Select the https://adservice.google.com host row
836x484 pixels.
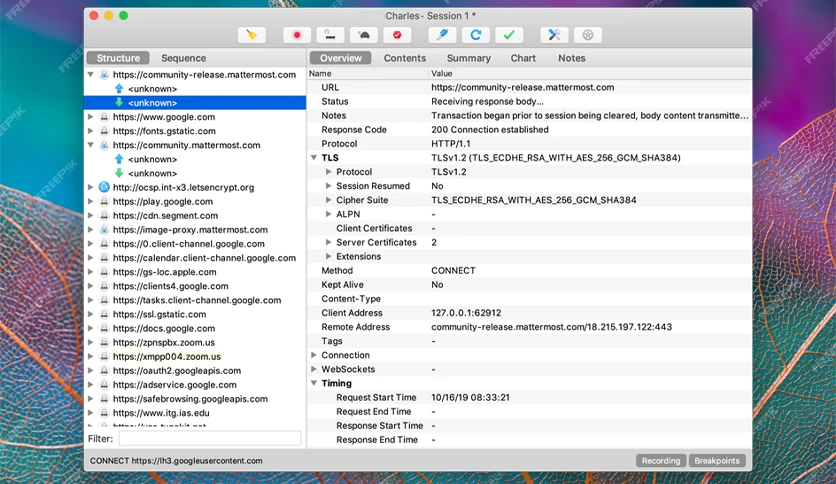click(x=195, y=384)
